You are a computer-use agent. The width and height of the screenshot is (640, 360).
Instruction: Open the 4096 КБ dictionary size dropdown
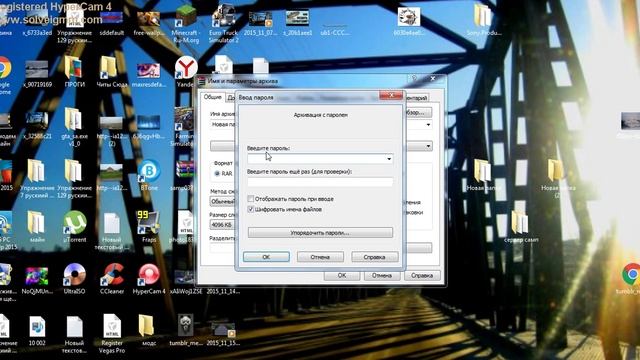222,224
